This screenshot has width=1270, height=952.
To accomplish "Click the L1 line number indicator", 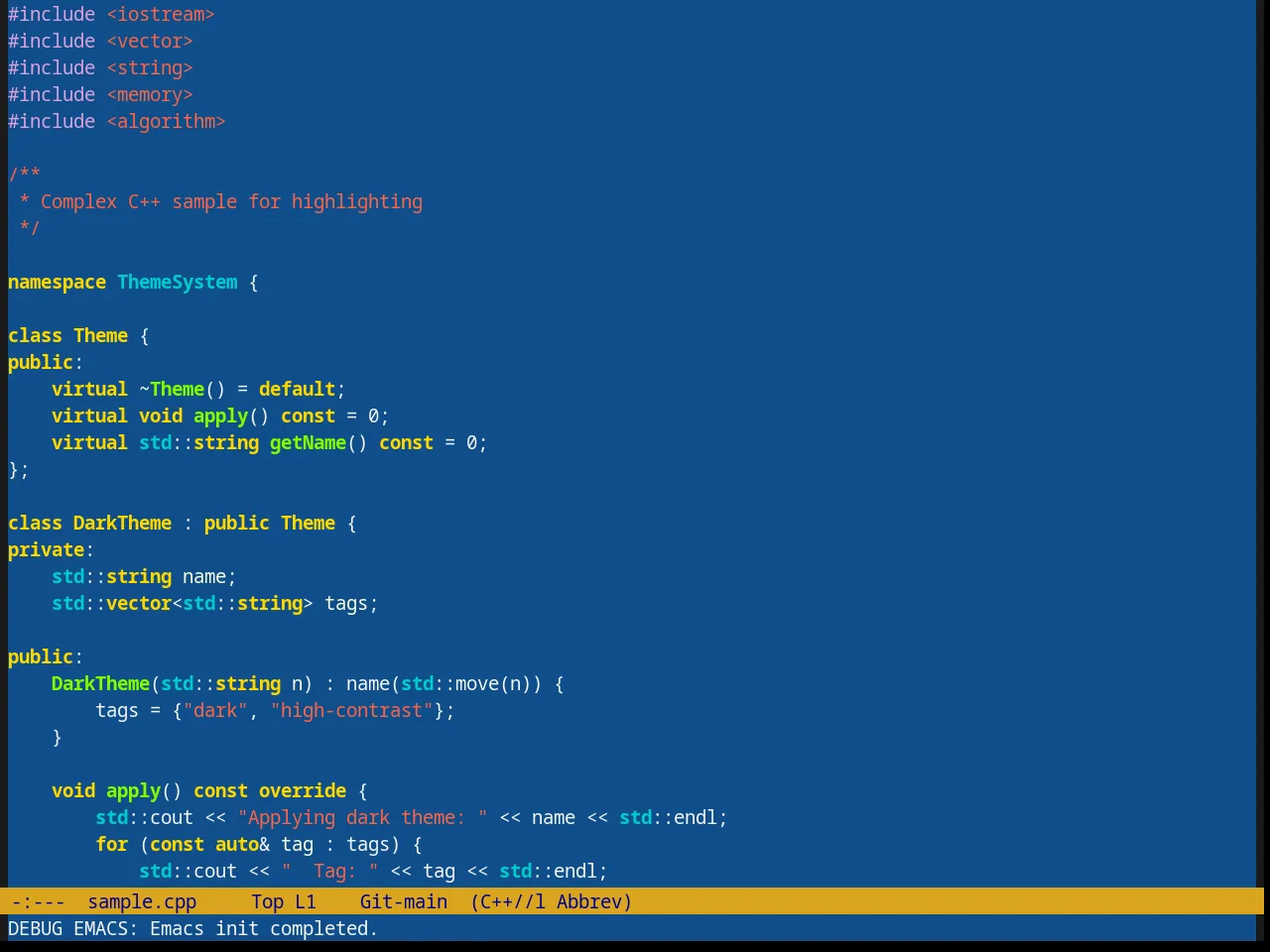I will (x=306, y=901).
